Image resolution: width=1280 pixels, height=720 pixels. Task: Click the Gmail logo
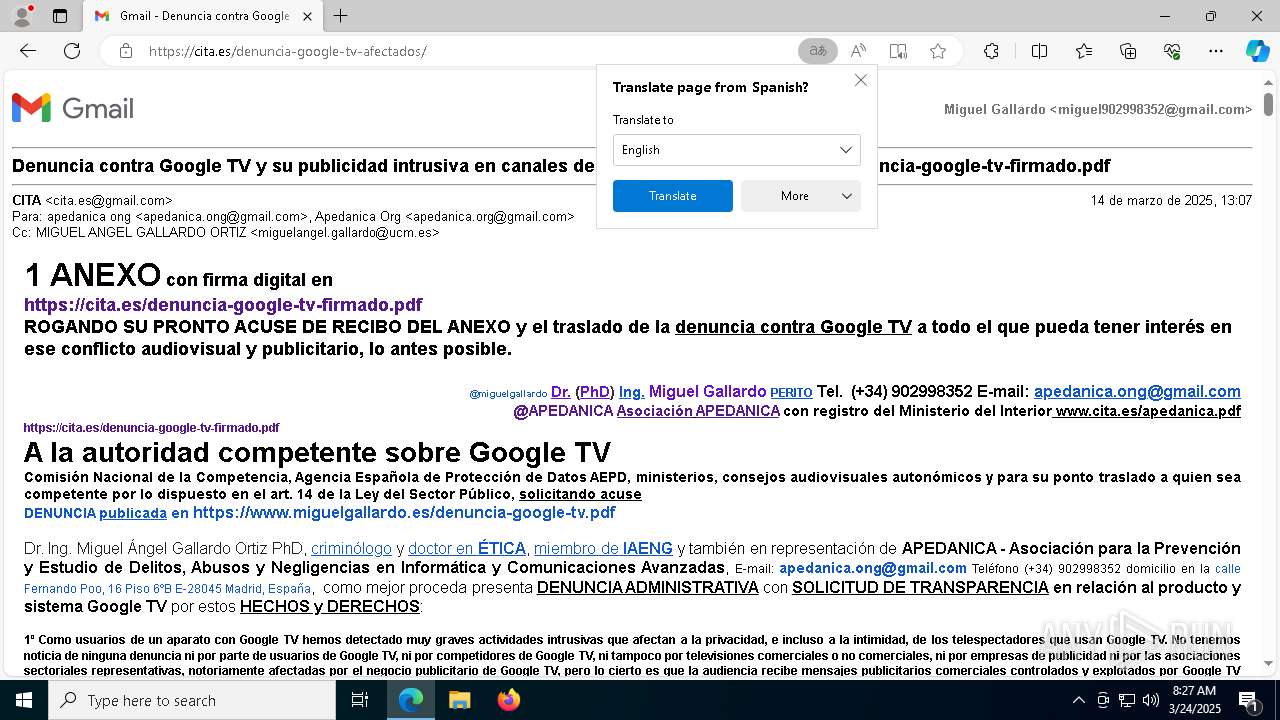pos(73,108)
